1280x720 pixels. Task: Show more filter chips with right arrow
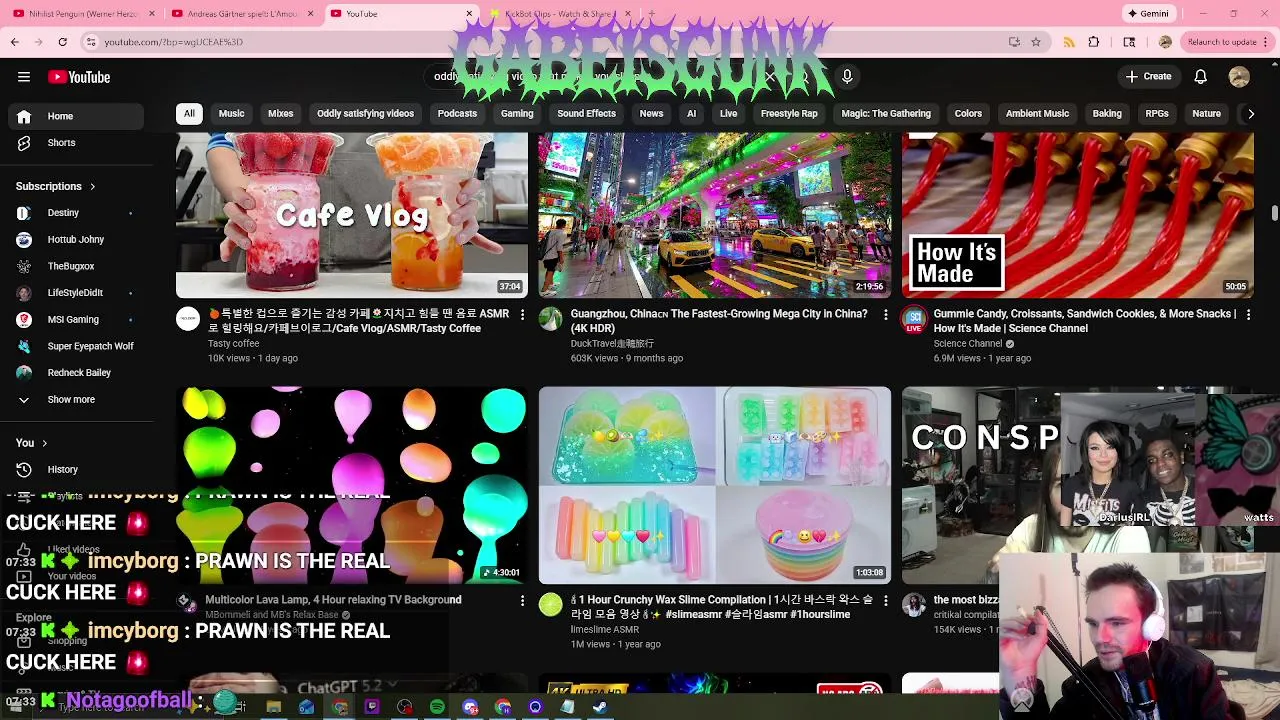click(1250, 114)
